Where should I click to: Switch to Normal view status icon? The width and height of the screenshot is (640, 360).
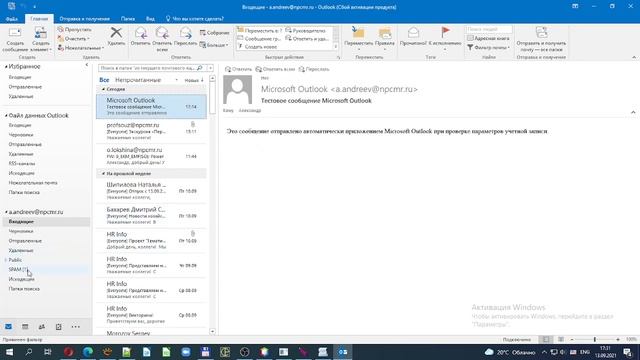546,339
